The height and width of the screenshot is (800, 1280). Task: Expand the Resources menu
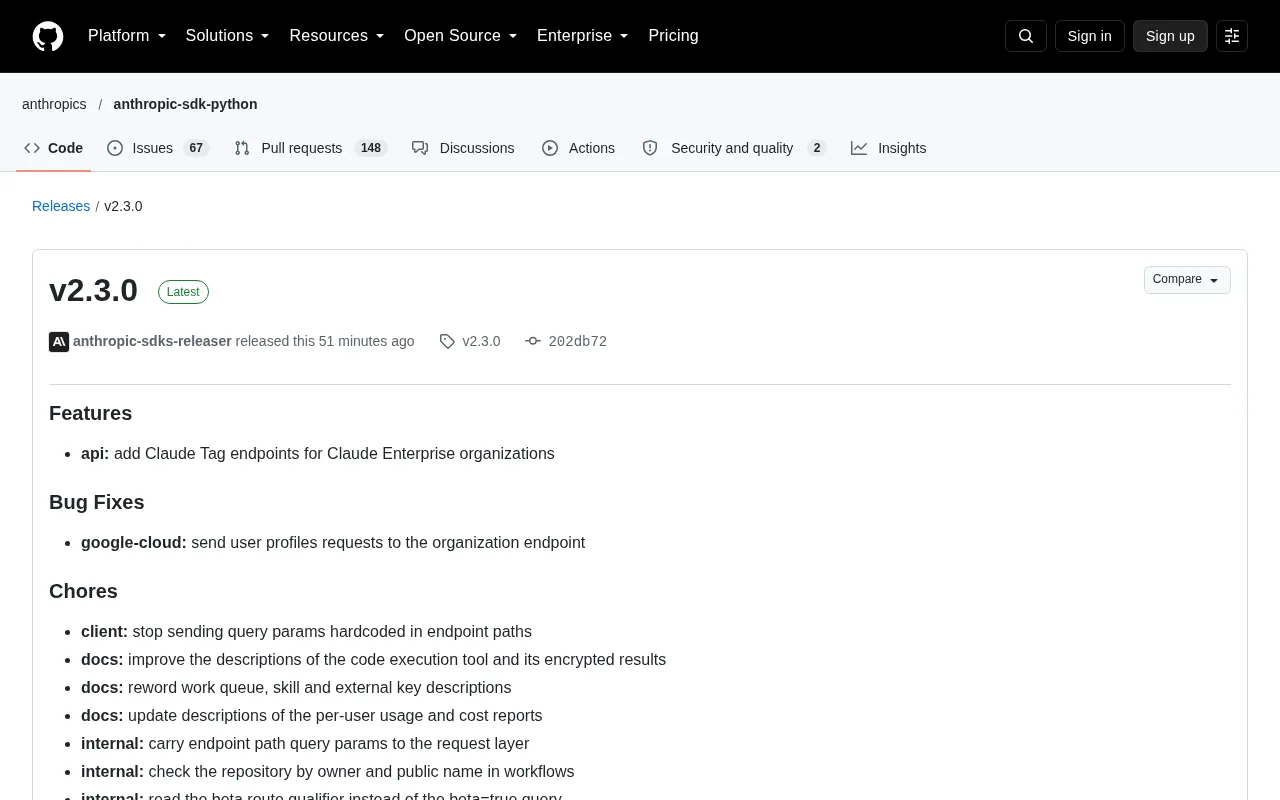(337, 36)
